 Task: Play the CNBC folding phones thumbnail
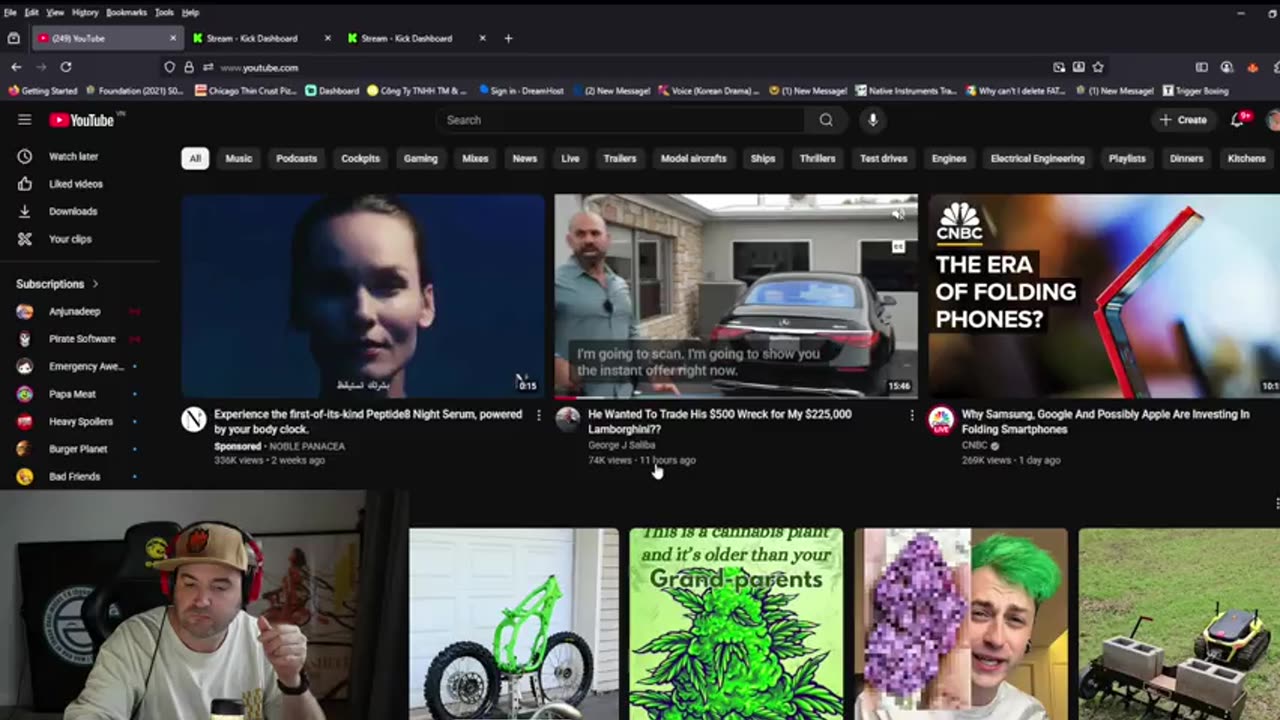click(x=1104, y=296)
